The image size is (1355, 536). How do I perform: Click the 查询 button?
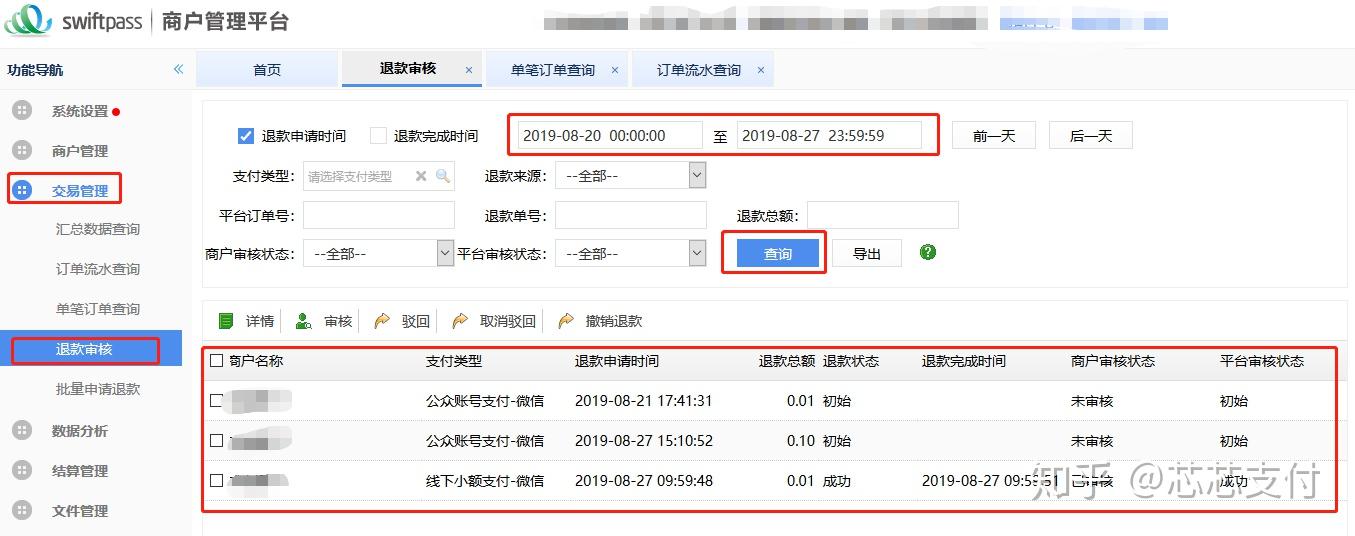click(x=778, y=254)
